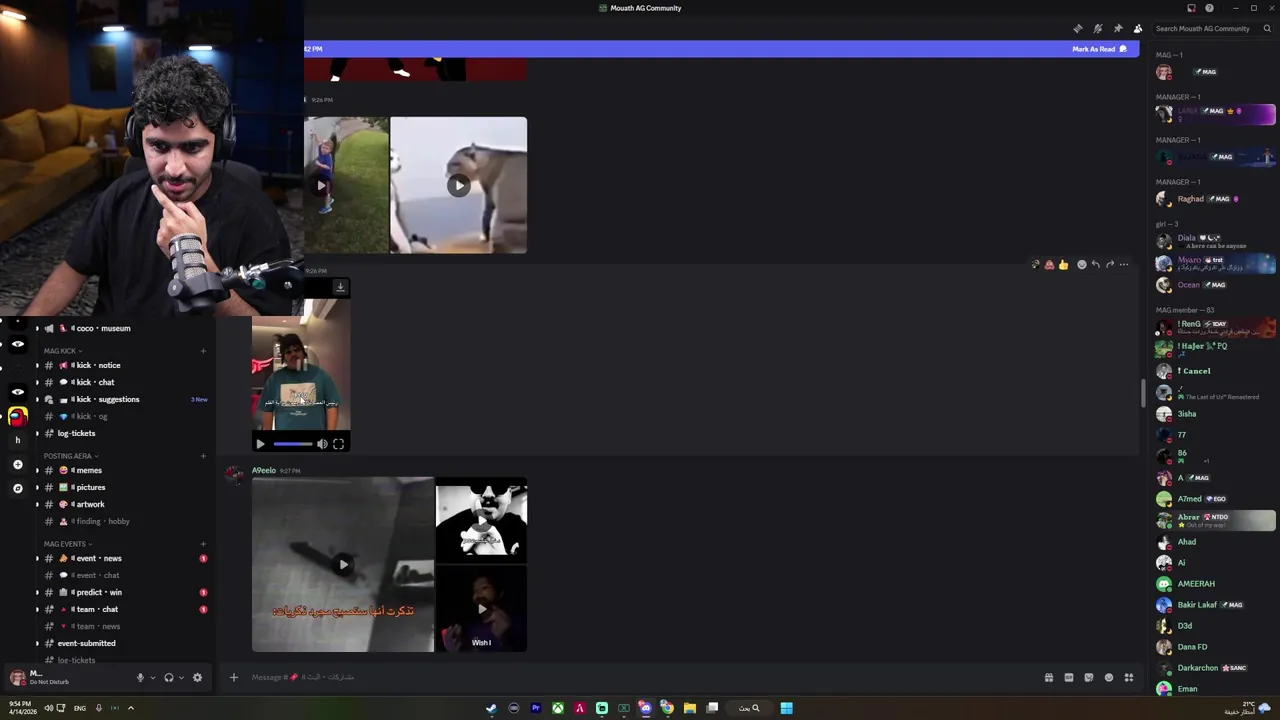This screenshot has width=1280, height=720.
Task: Click the message text input box
Action: (x=640, y=677)
